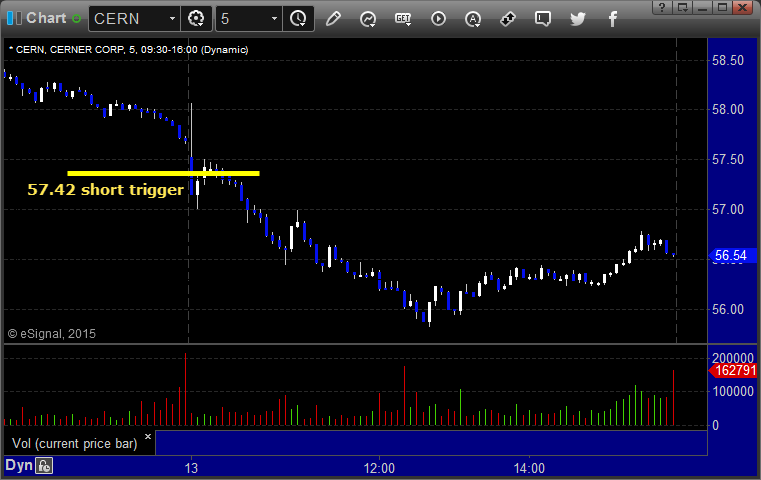761x480 pixels.
Task: Open the symbol settings gear icon
Action: click(196, 19)
